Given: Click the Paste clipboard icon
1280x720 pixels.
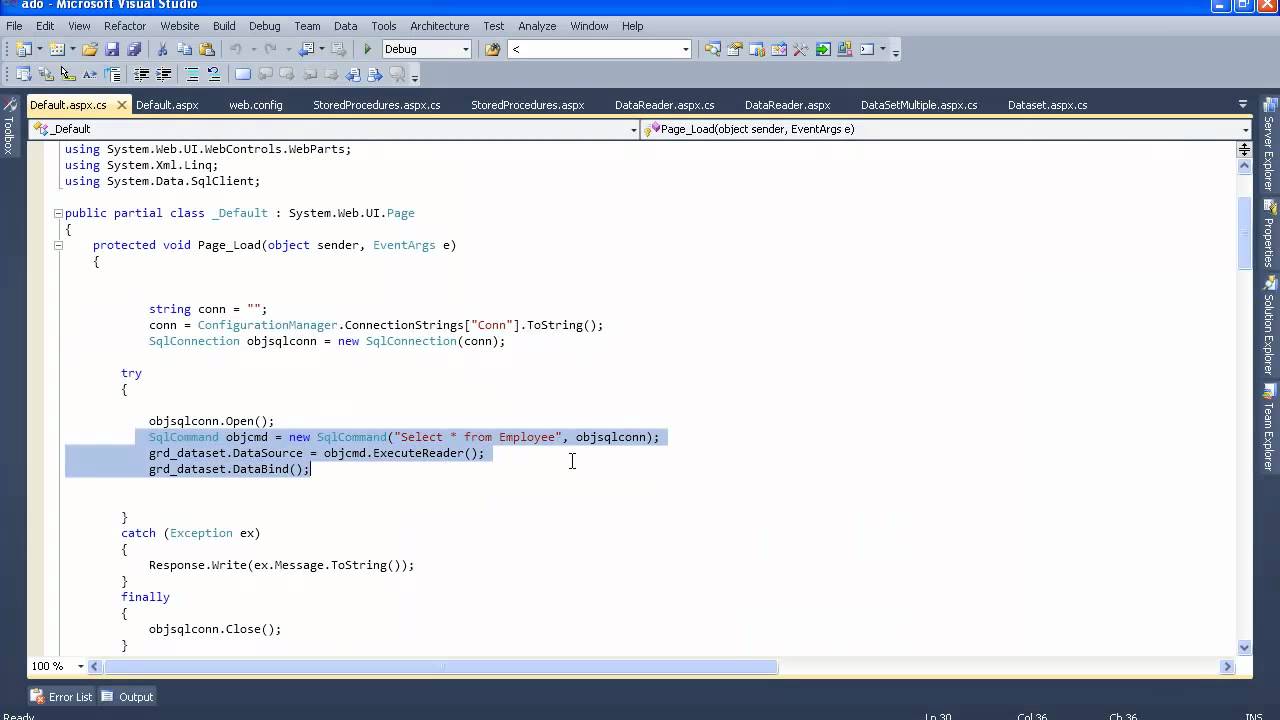Looking at the screenshot, I should click(207, 49).
